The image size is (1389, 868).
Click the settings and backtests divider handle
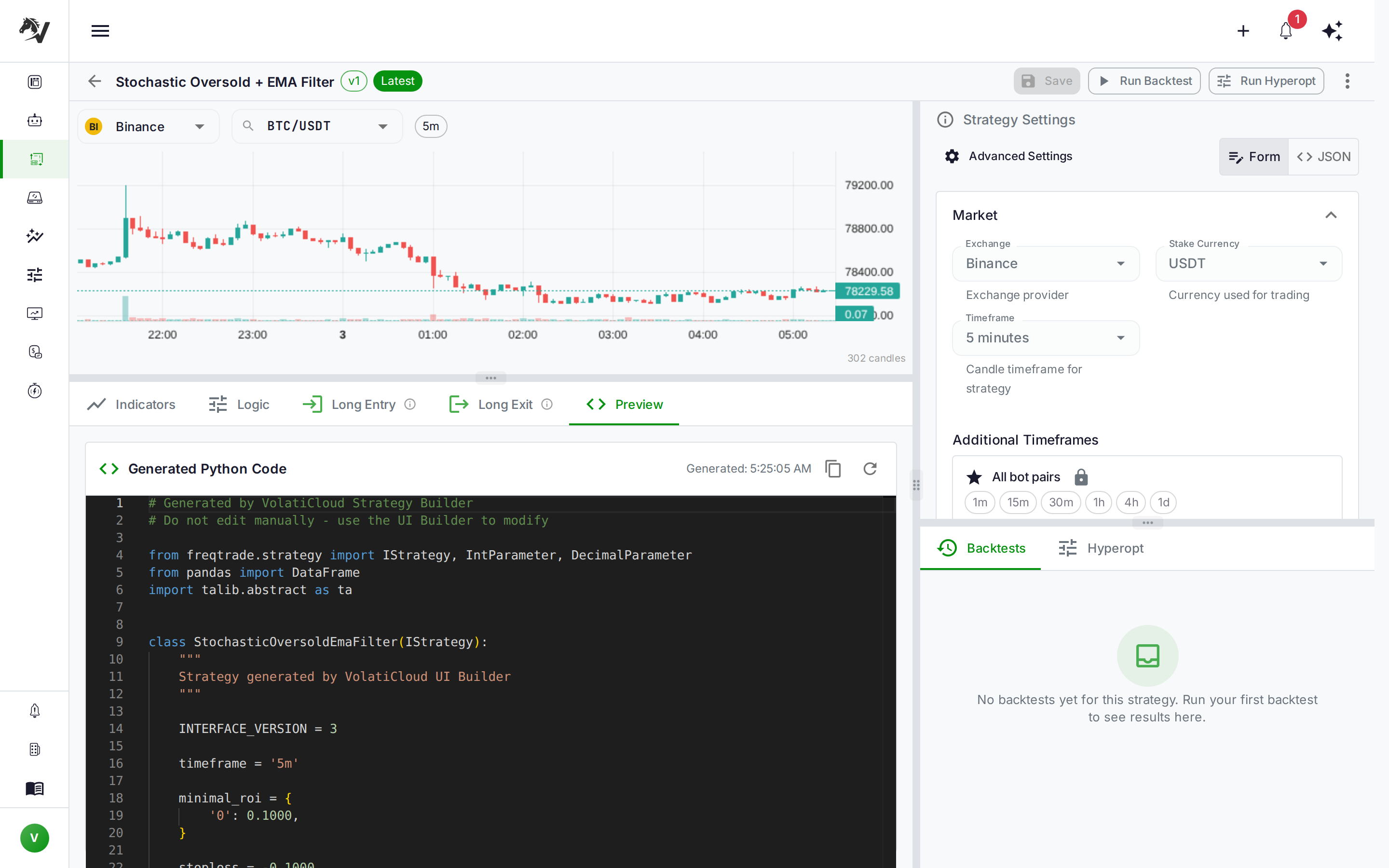pos(1147,523)
